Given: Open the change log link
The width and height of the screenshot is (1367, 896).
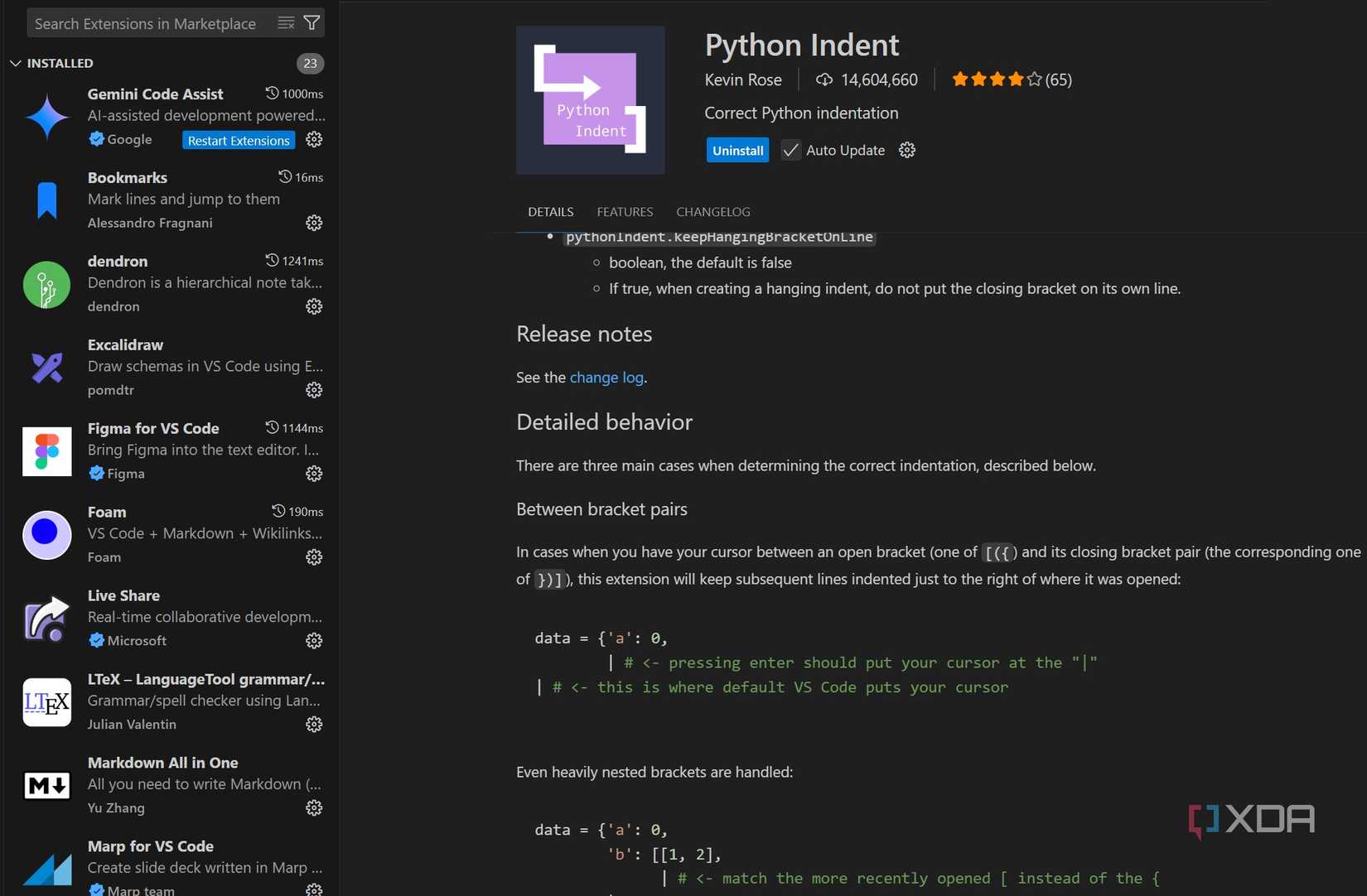Looking at the screenshot, I should click(x=606, y=377).
